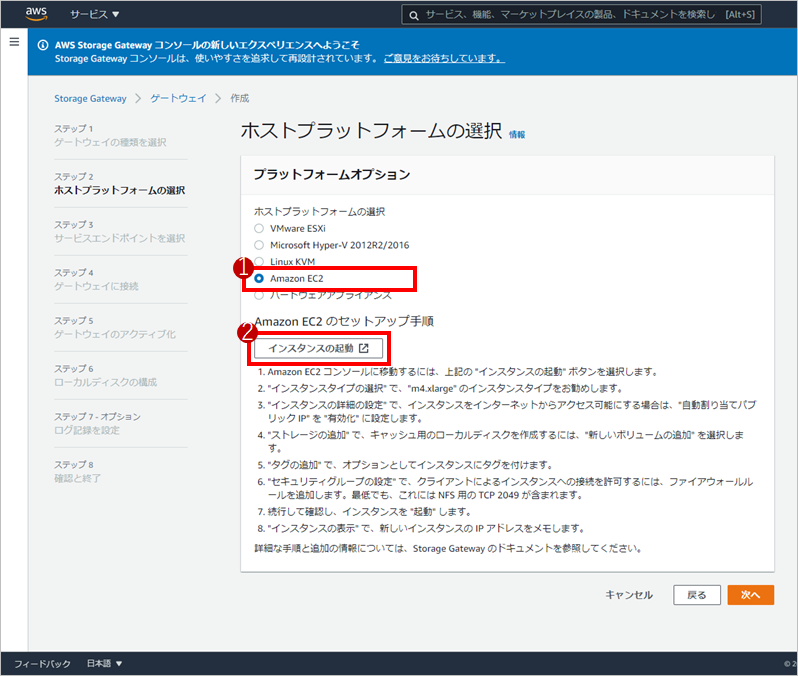798x676 pixels.
Task: Click the info icon in blue banner
Action: (43, 45)
